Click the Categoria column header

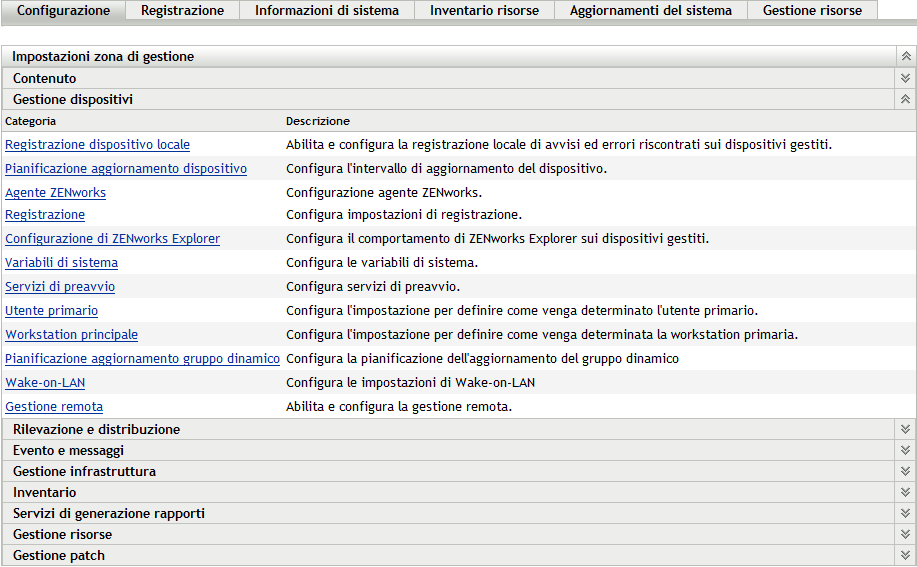30,121
